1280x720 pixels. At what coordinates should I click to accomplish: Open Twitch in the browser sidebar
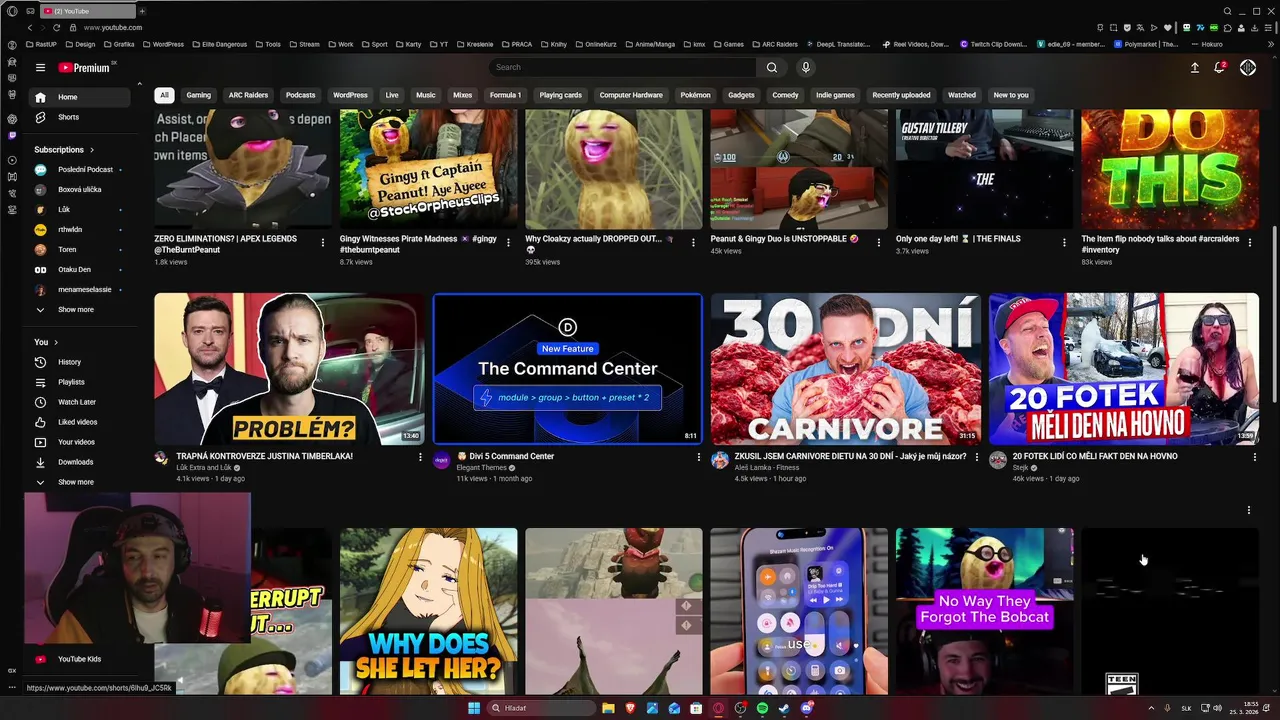tap(12, 135)
